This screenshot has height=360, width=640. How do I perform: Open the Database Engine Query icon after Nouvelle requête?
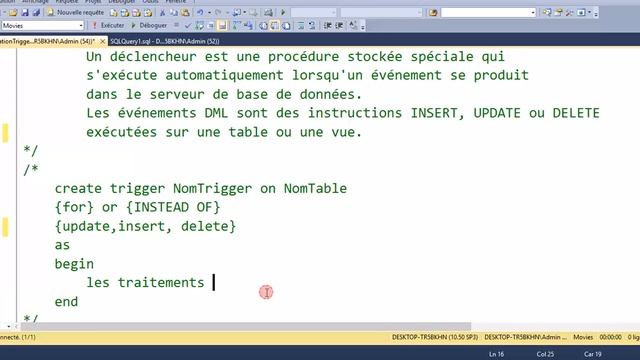[113, 13]
